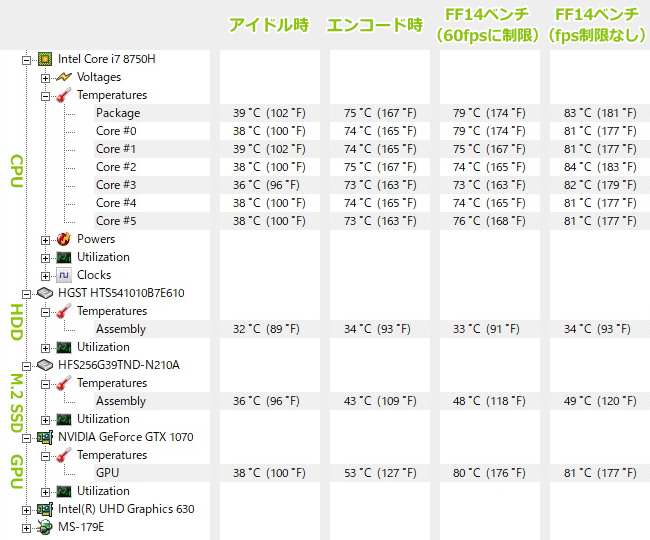Click the HGST Temperatures thermometer icon
This screenshot has width=650, height=540.
pyautogui.click(x=64, y=311)
